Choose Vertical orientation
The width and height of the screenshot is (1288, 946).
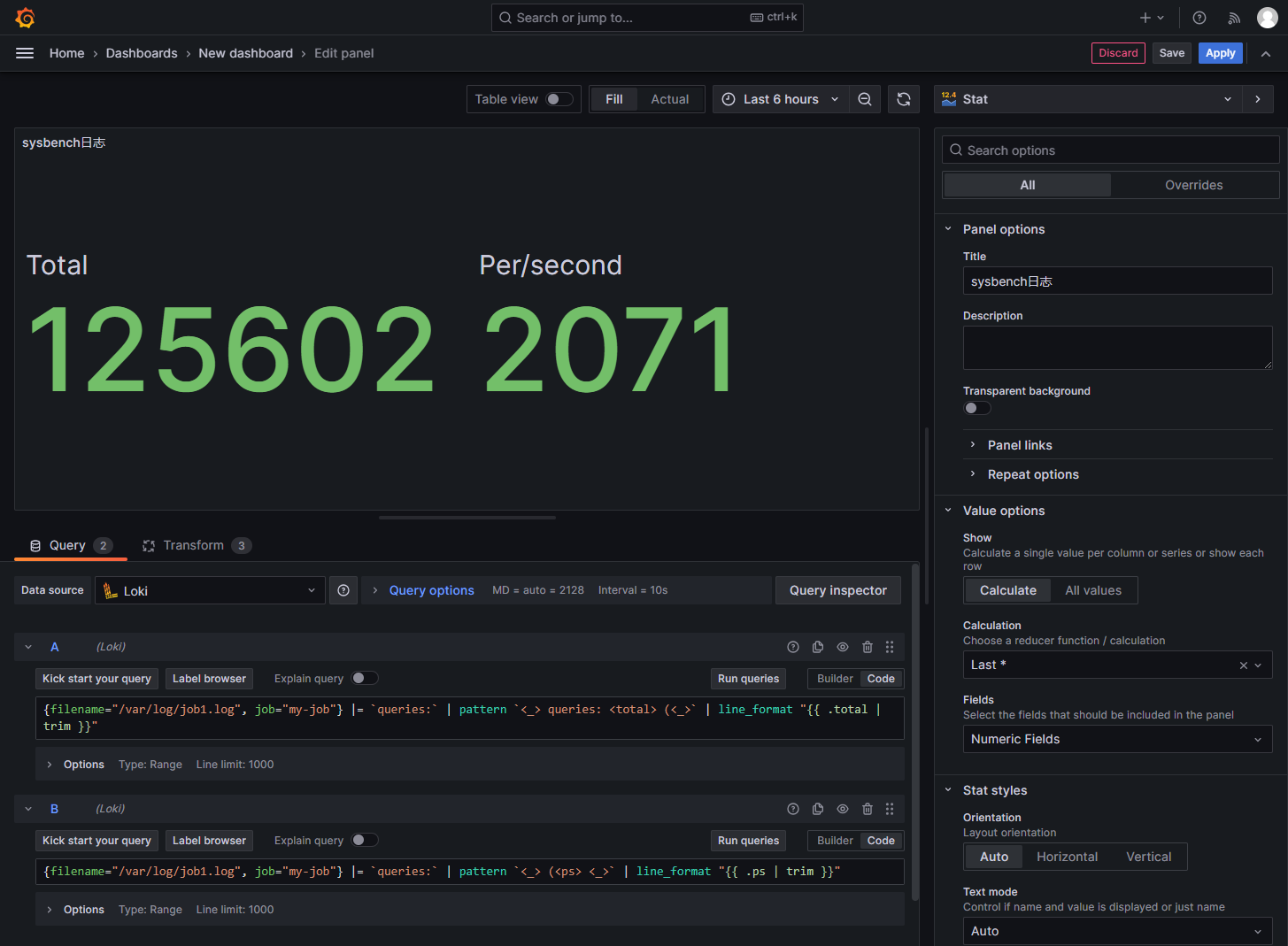click(1149, 857)
